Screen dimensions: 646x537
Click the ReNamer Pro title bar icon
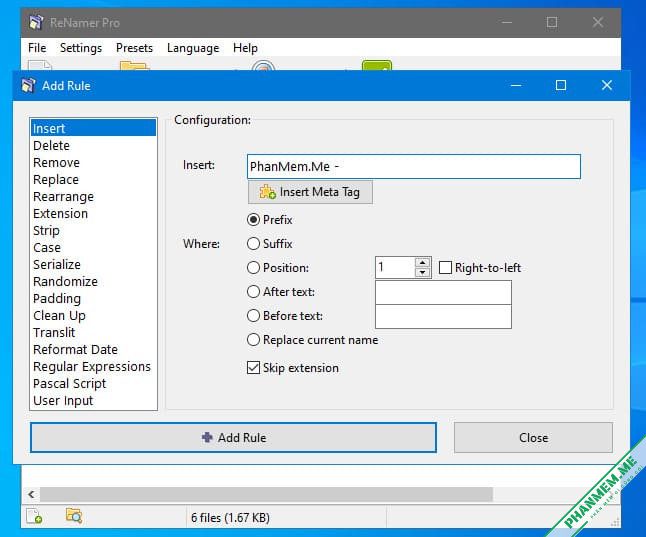[36, 22]
